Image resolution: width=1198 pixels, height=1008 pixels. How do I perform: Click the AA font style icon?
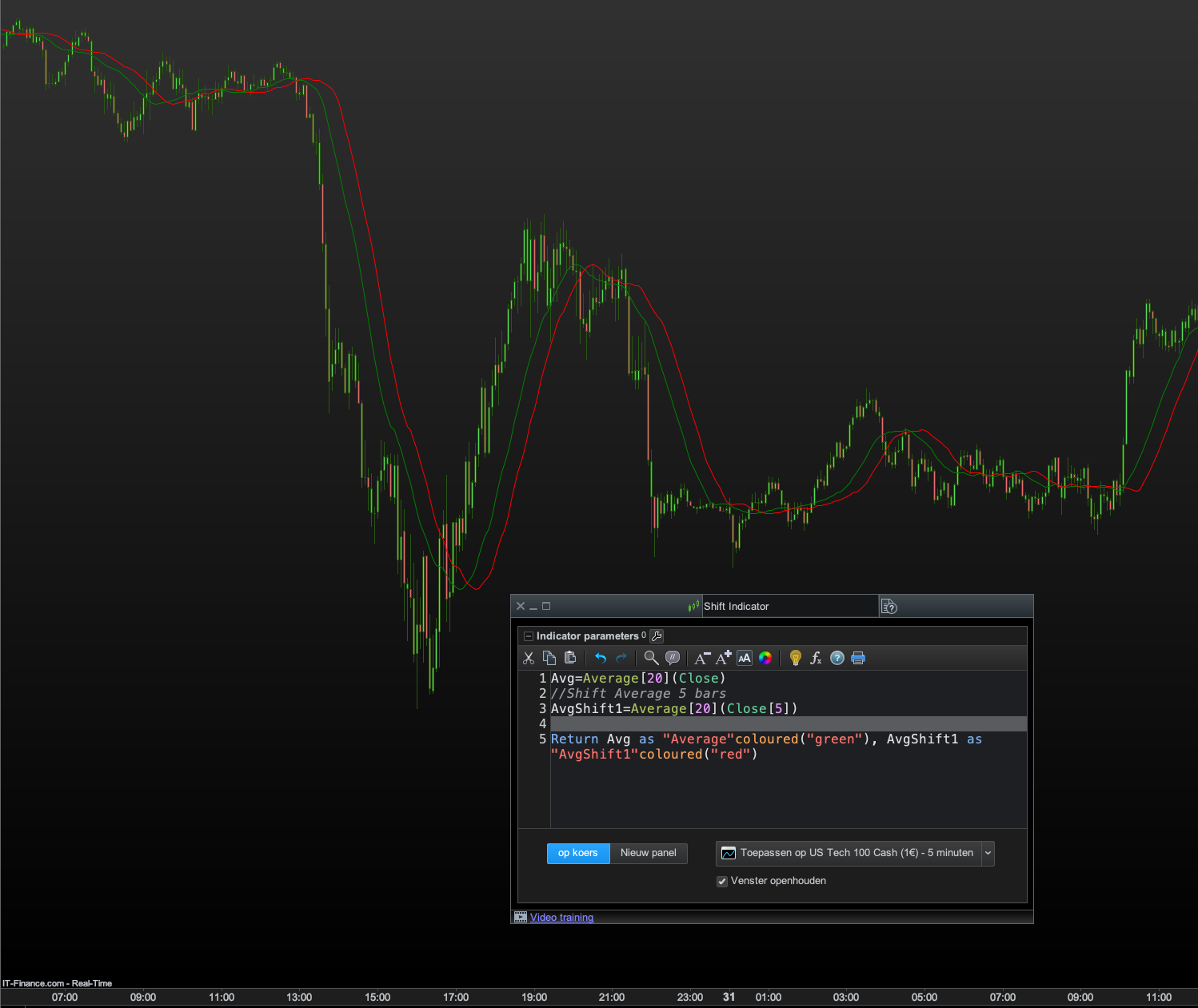[745, 658]
